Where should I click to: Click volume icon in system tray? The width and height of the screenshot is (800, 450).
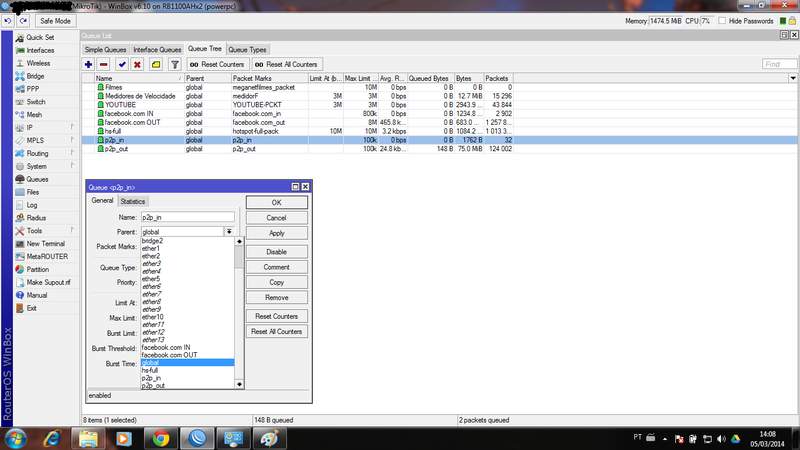click(x=721, y=439)
